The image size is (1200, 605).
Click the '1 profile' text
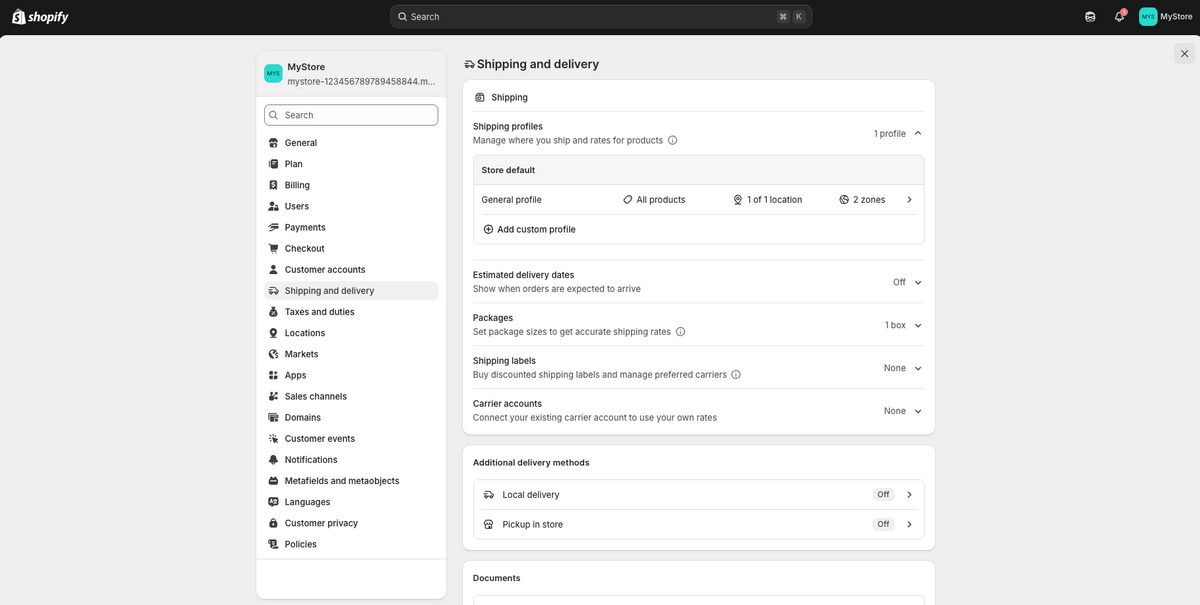(890, 133)
